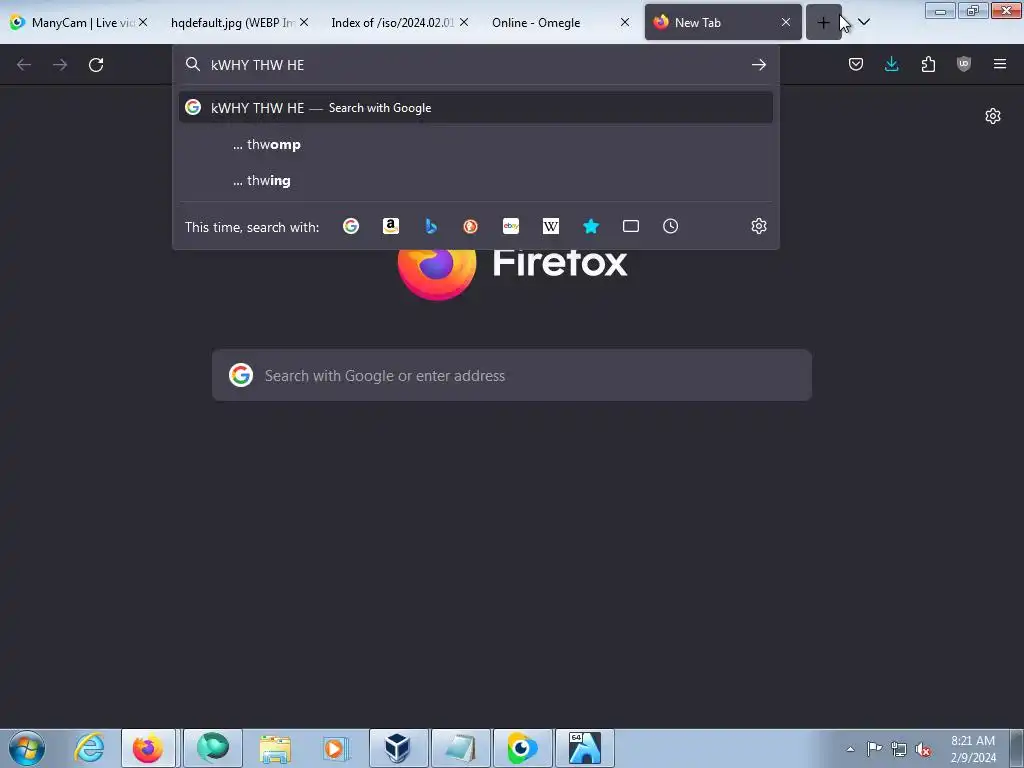This screenshot has width=1024, height=768.
Task: Click the address bar text field
Action: [x=473, y=65]
